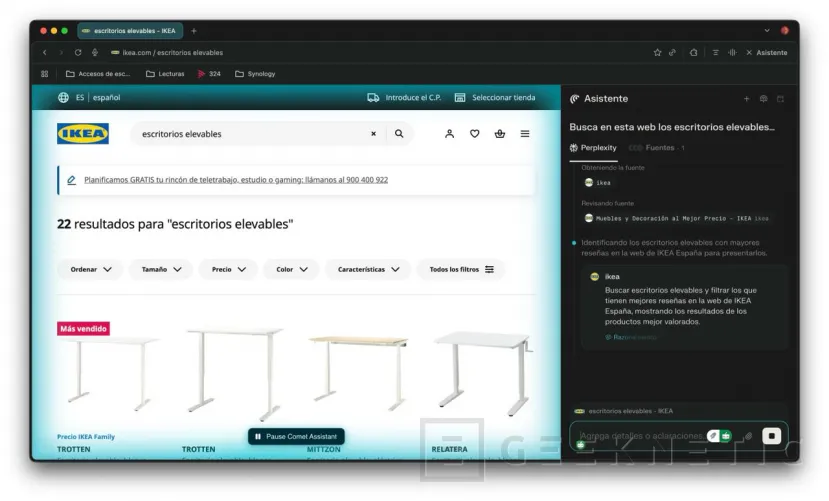Clear the search text with X
The image size is (829, 501).
coord(373,134)
